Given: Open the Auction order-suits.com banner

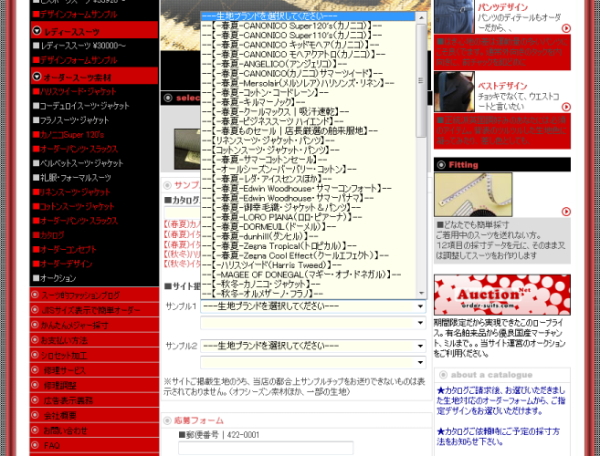Looking at the screenshot, I should pyautogui.click(x=502, y=295).
